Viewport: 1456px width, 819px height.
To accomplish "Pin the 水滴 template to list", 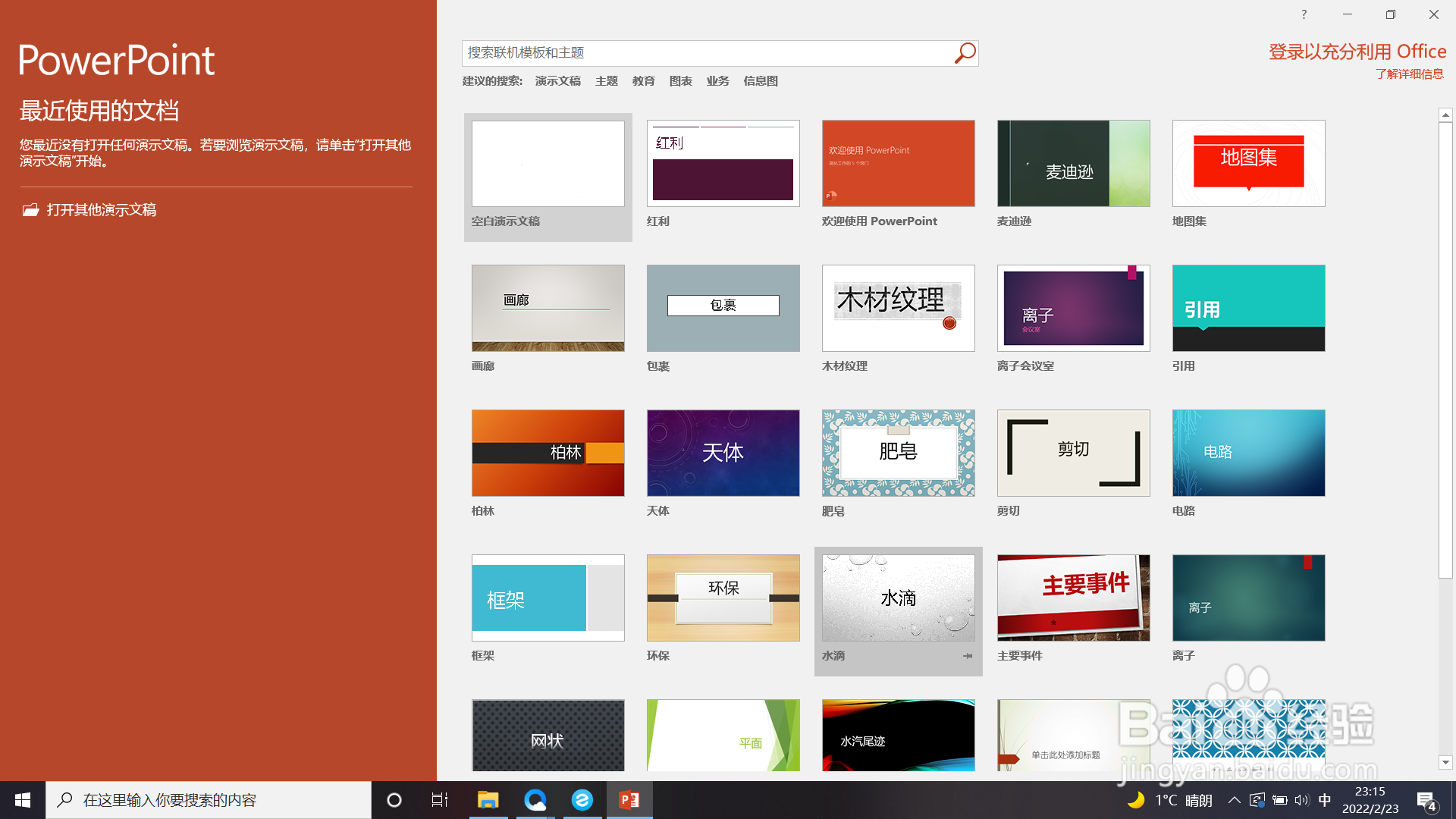I will 968,656.
